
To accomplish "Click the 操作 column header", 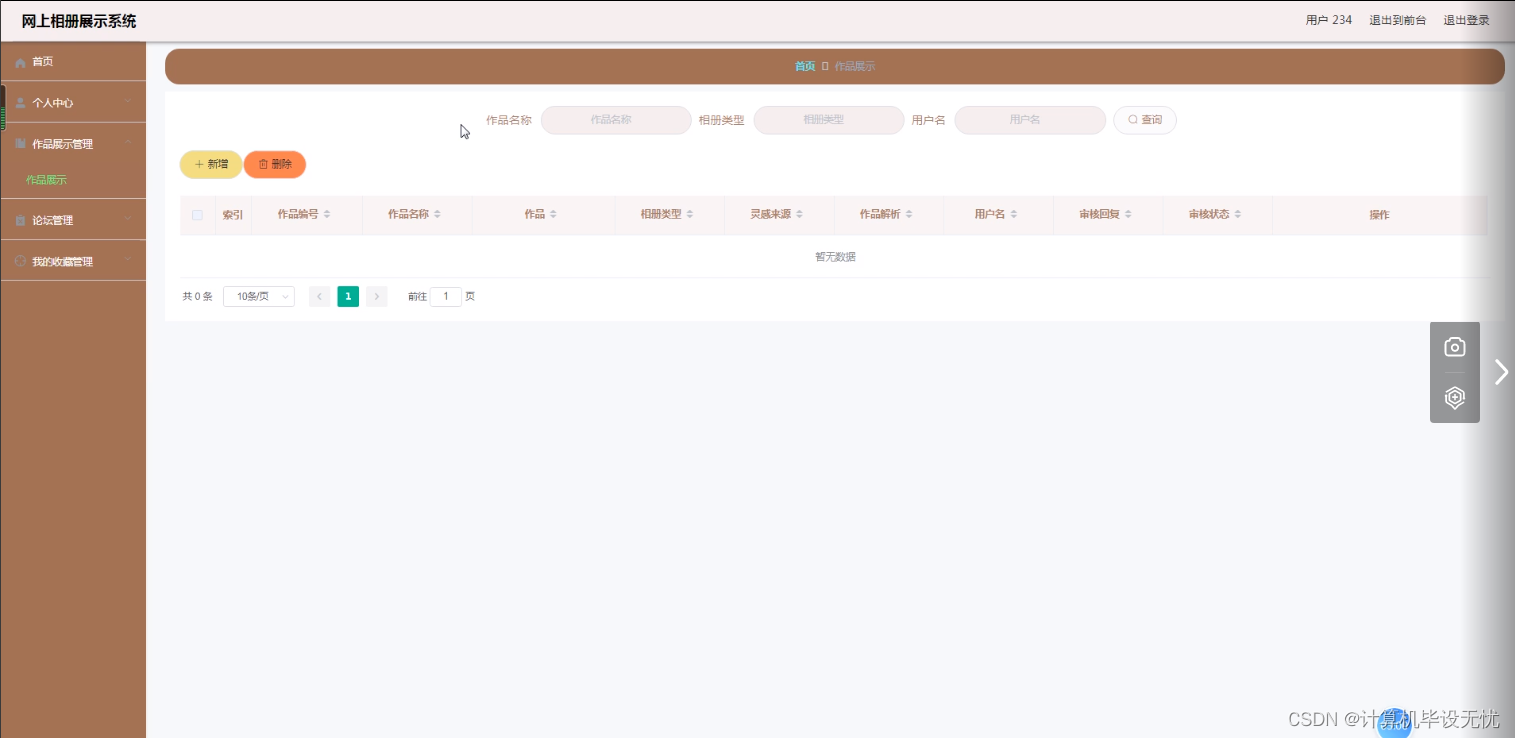I will pyautogui.click(x=1379, y=215).
